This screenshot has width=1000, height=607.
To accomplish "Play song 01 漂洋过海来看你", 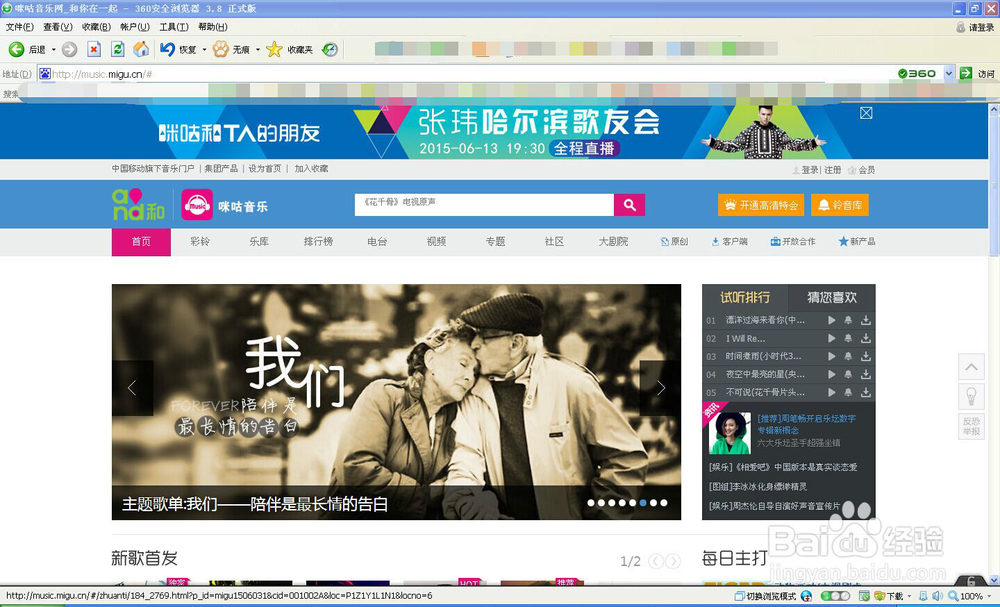I will (x=832, y=320).
